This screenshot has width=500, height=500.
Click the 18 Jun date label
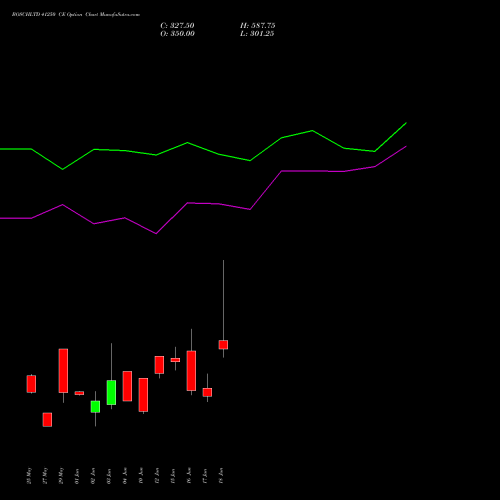(x=221, y=476)
